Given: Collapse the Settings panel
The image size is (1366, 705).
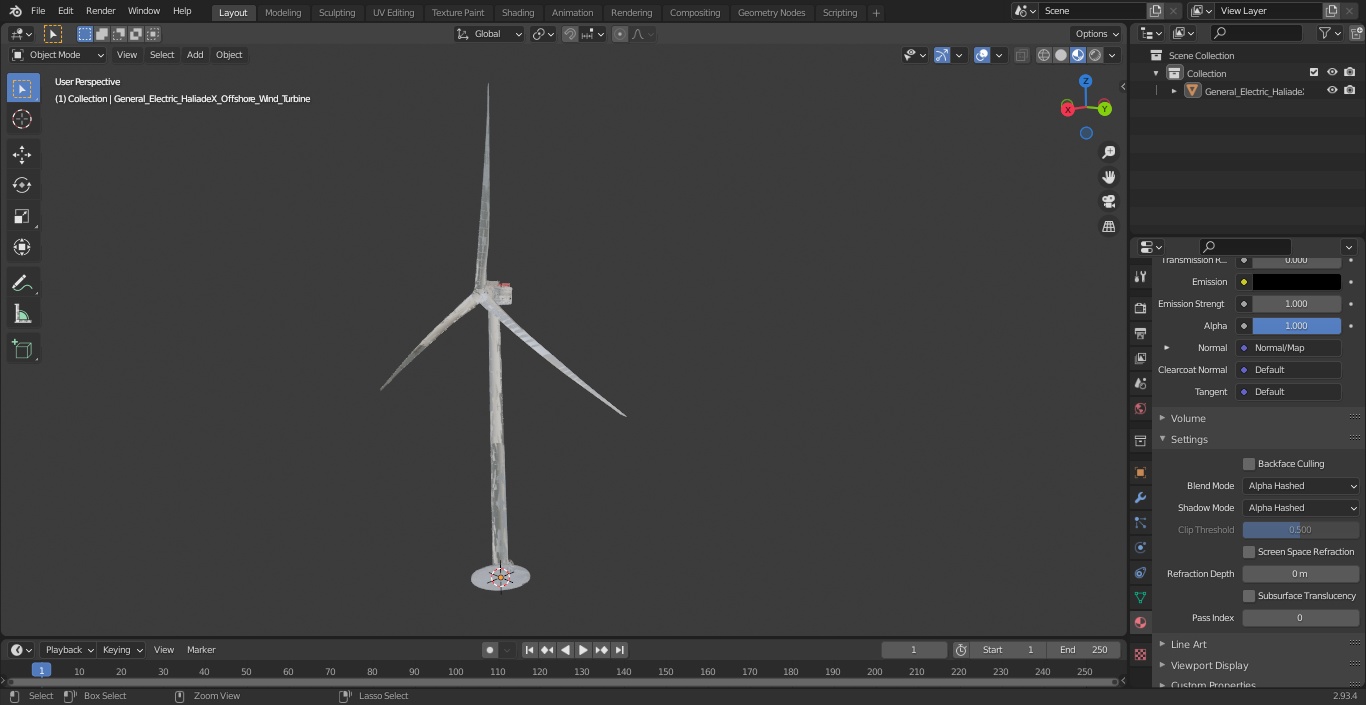Looking at the screenshot, I should [1189, 440].
